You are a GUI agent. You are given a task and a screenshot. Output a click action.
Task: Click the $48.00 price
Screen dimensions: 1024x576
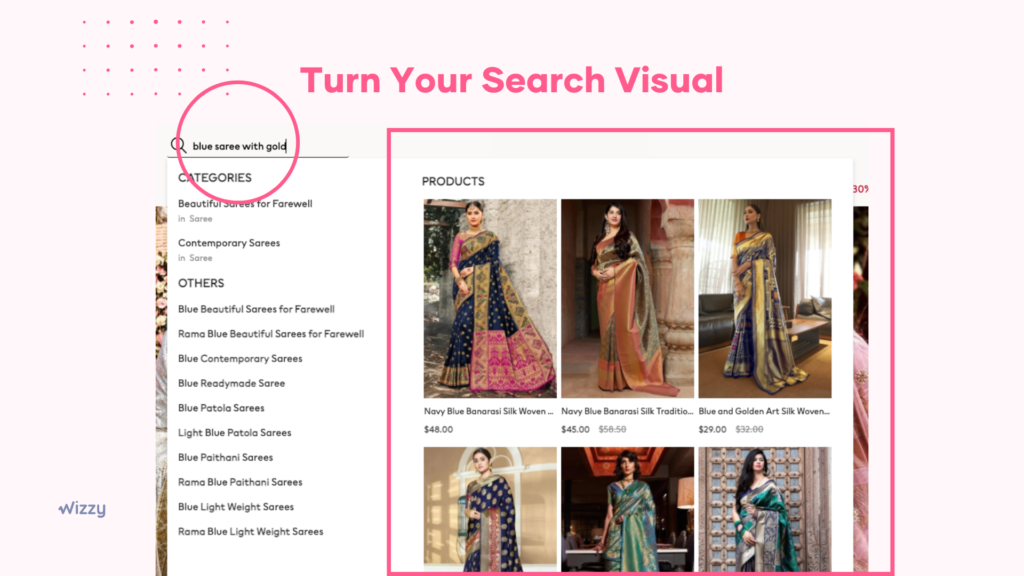coord(438,430)
